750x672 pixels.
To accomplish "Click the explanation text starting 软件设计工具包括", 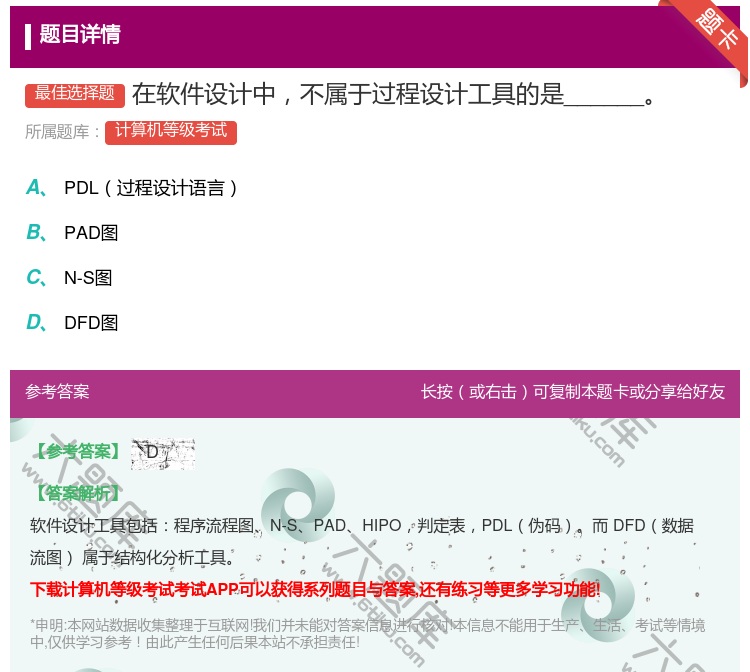I will [362, 541].
